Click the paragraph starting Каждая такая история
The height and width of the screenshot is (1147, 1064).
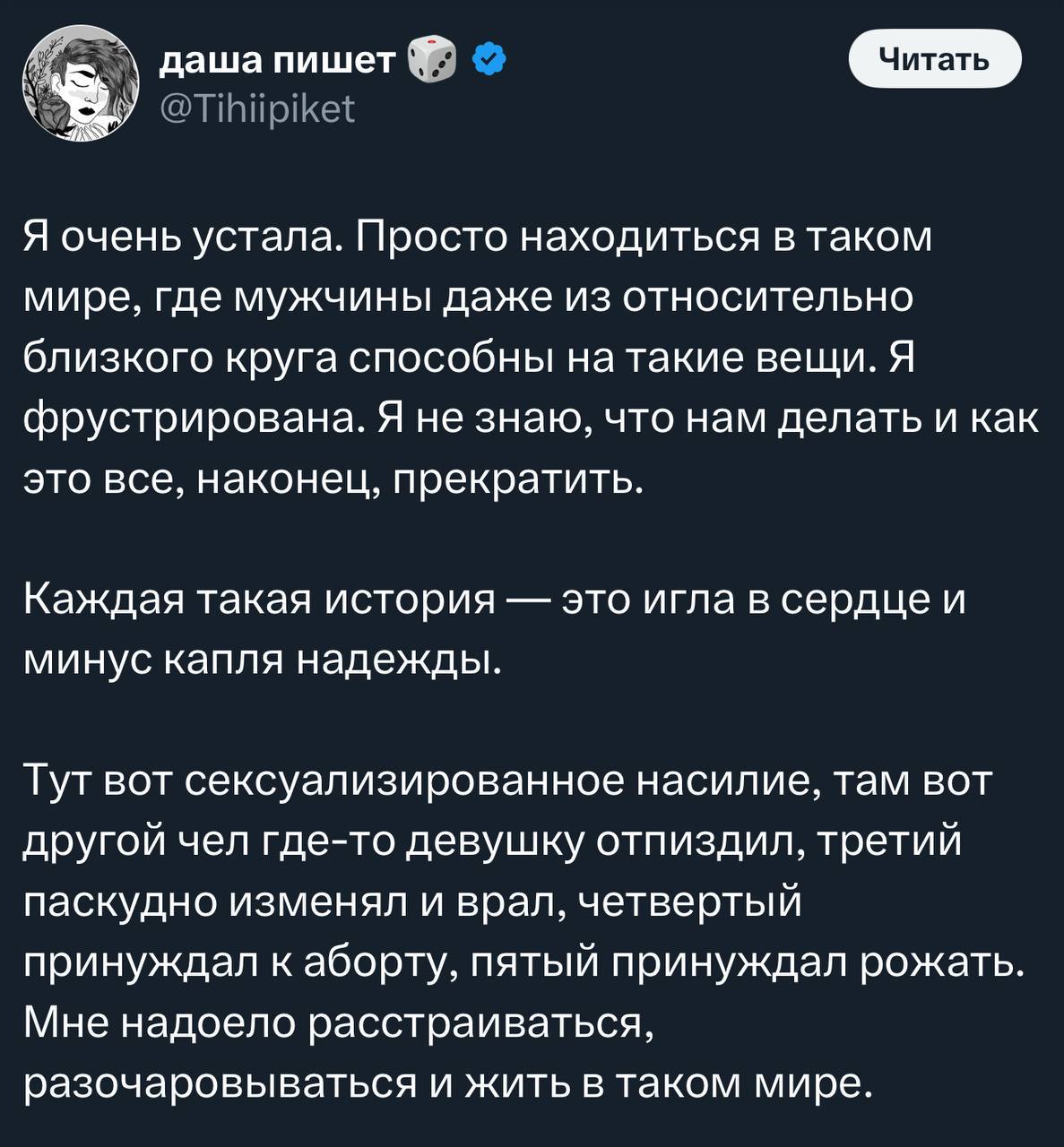point(493,630)
